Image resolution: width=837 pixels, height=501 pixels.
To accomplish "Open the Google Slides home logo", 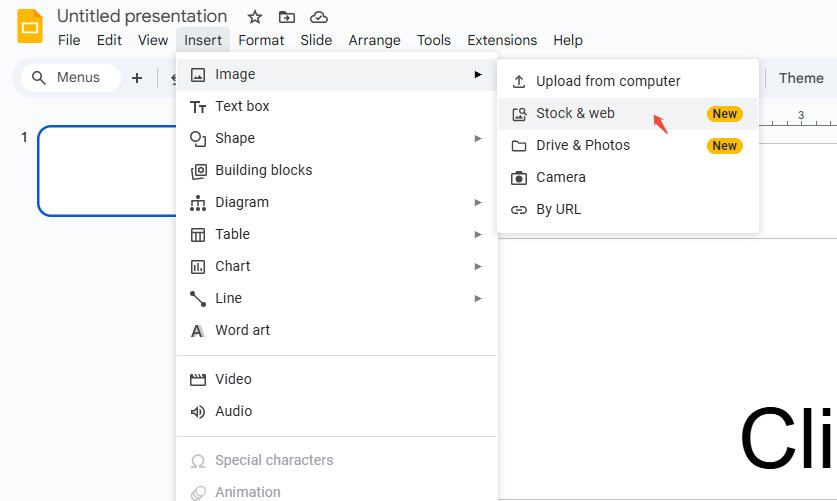I will 30,26.
